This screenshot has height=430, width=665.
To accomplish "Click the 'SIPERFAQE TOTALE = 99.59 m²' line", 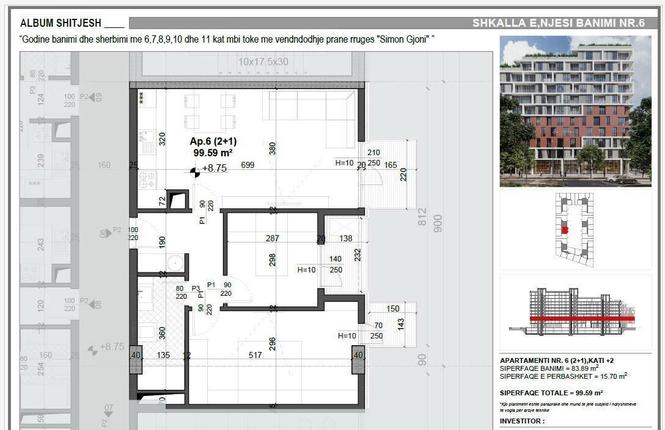I will pos(551,393).
